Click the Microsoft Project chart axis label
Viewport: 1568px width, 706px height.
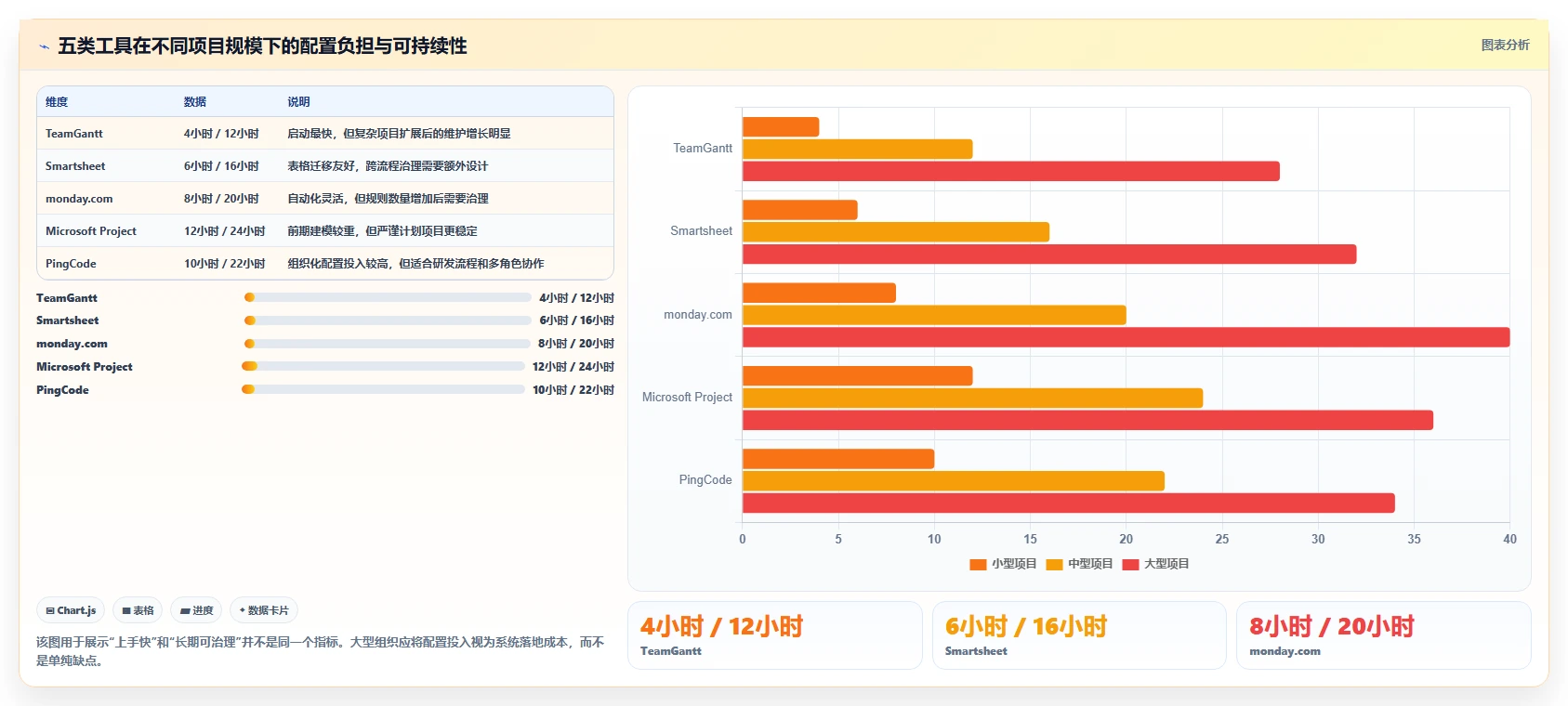click(687, 398)
